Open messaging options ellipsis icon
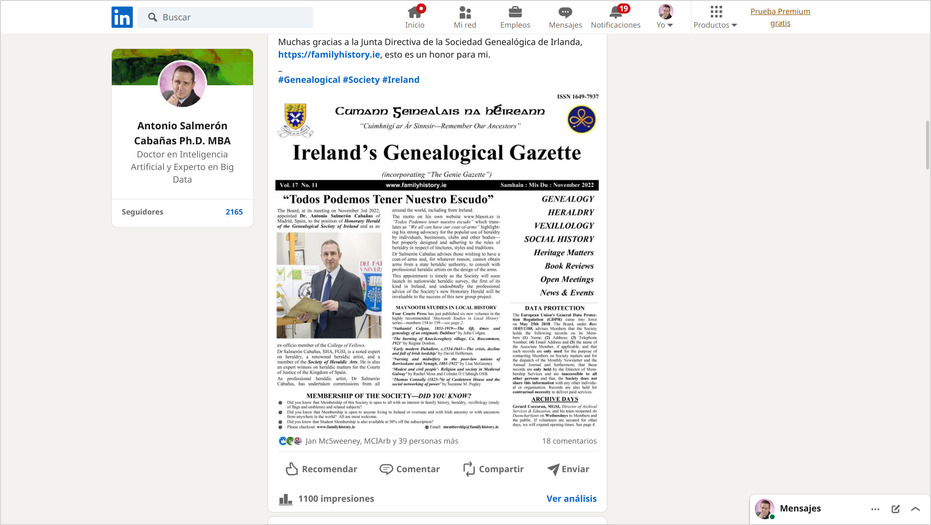The width and height of the screenshot is (931, 525). tap(875, 509)
